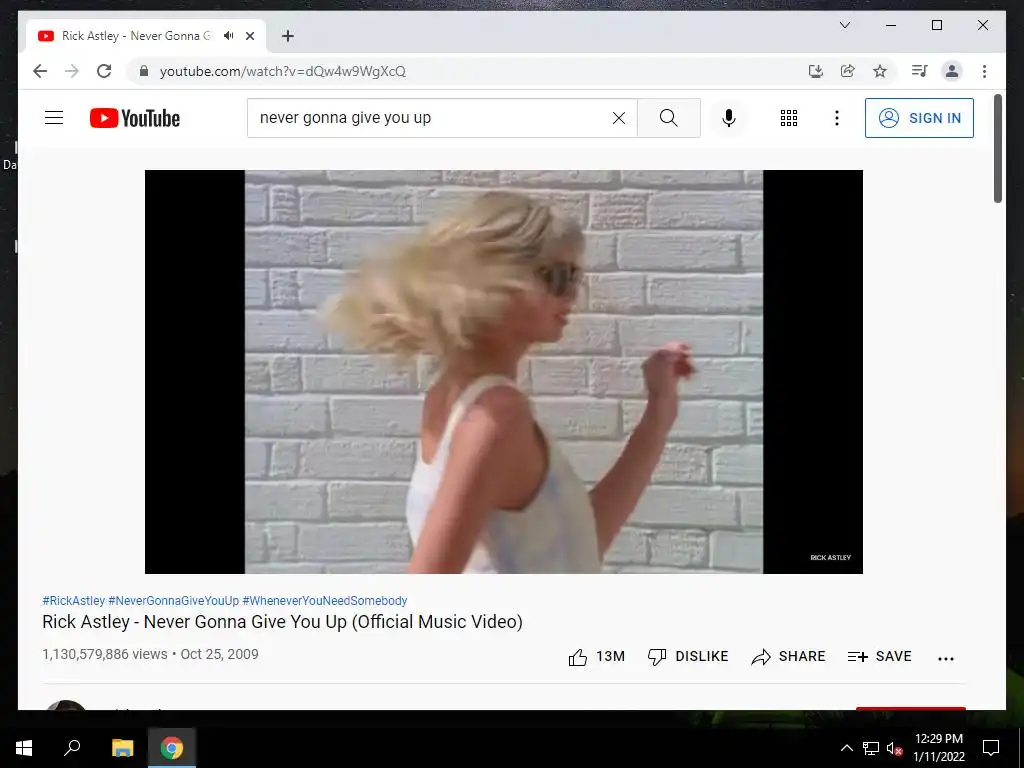Reload the page

(104, 71)
